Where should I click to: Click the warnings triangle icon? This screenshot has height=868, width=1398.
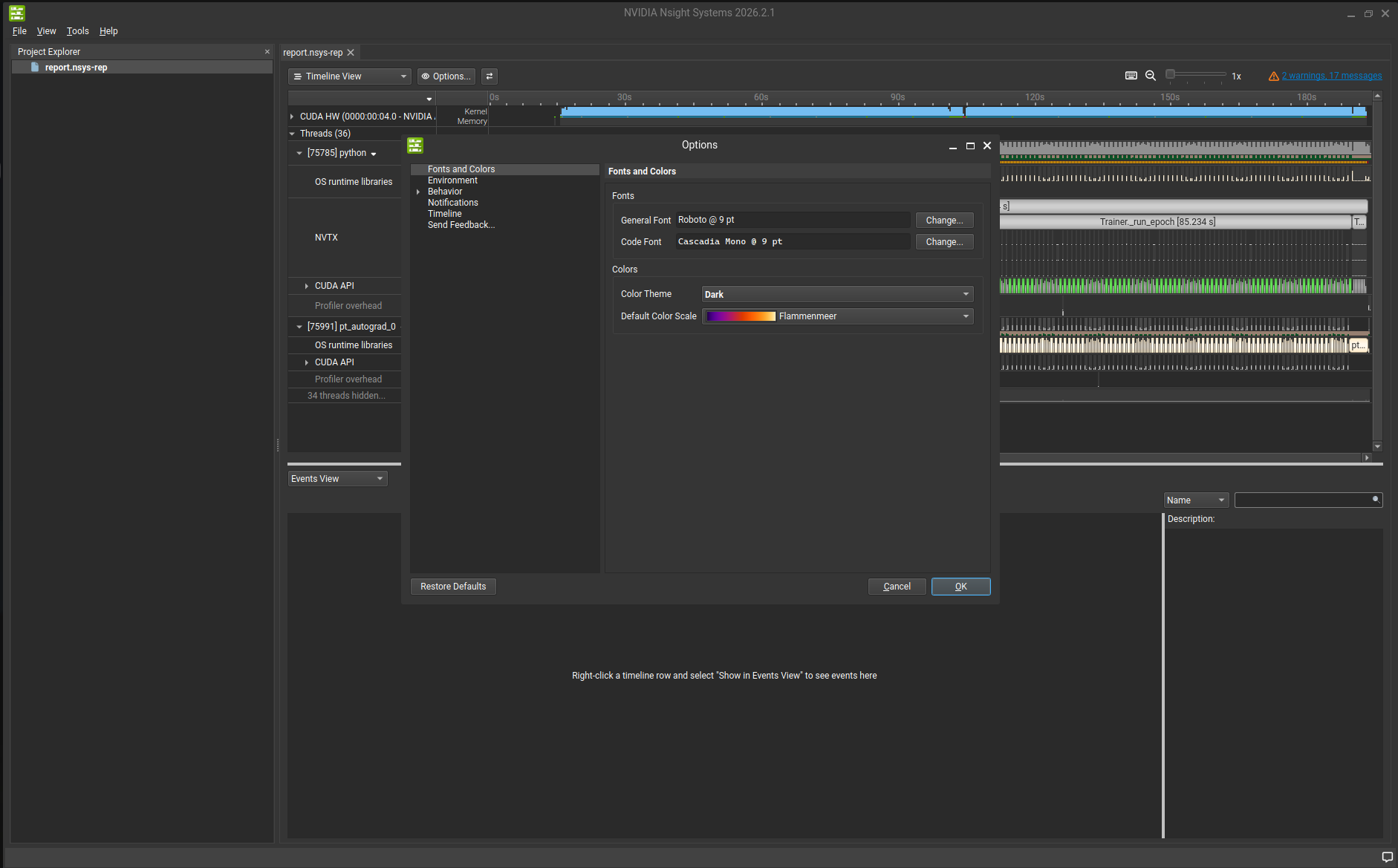pyautogui.click(x=1273, y=76)
